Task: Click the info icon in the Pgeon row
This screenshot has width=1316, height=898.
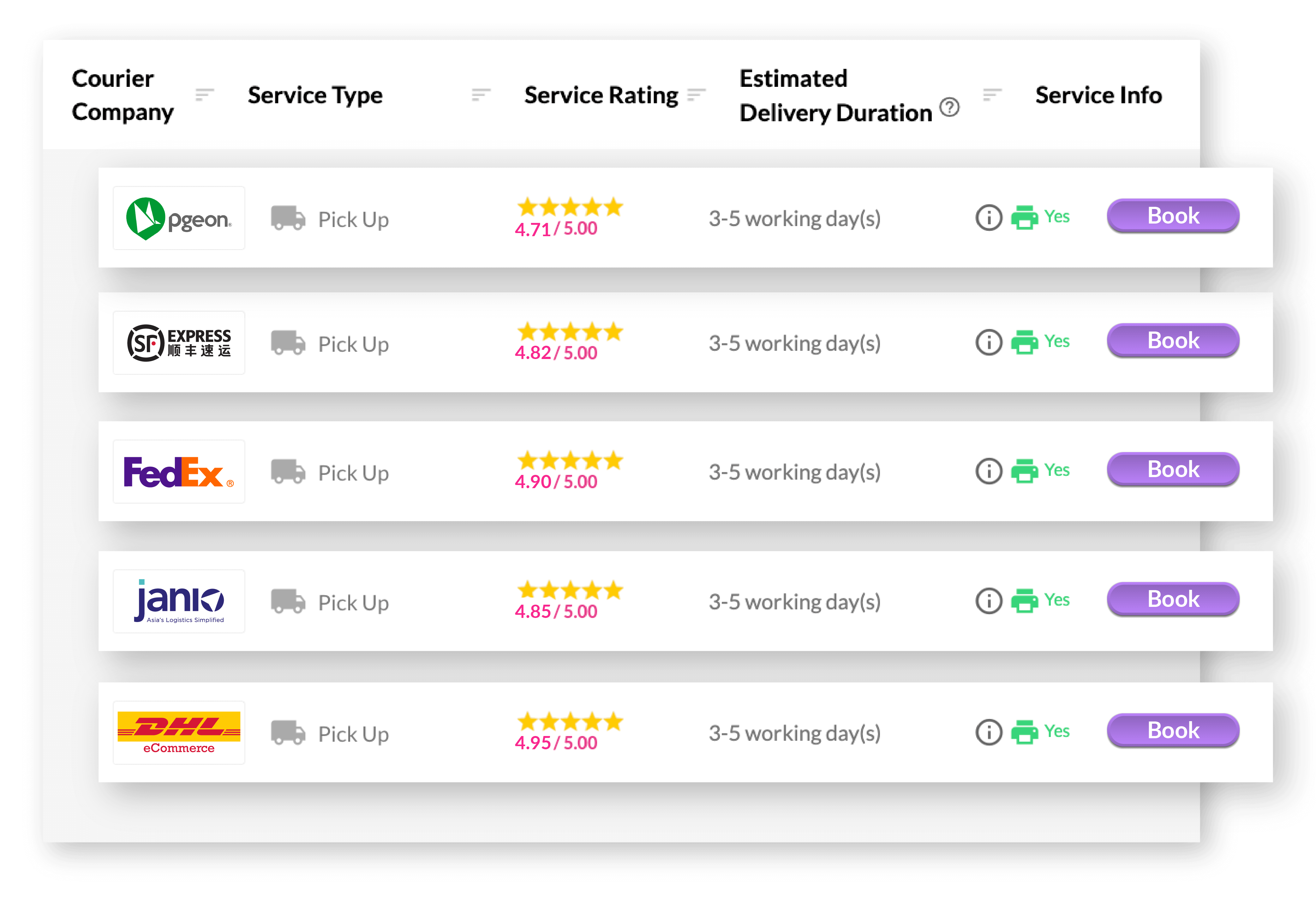Action: [x=989, y=218]
